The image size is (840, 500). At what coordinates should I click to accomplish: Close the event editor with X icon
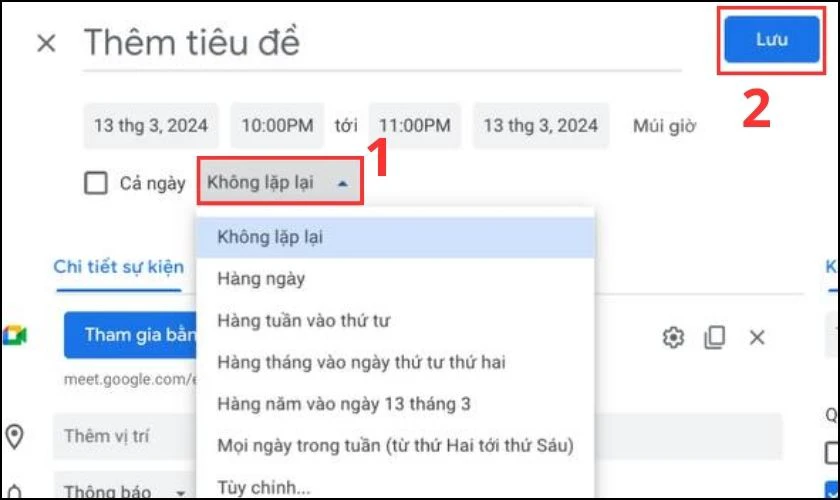pos(46,43)
